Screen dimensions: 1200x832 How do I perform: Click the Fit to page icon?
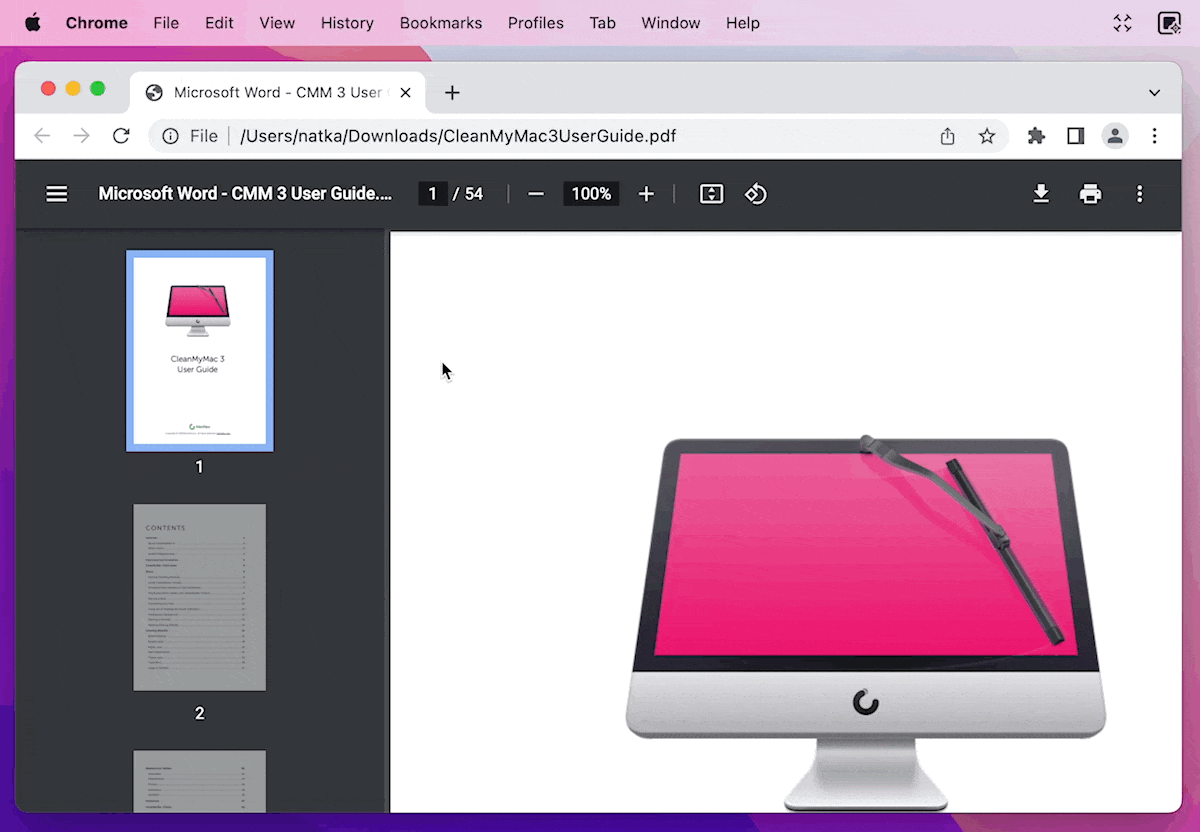pyautogui.click(x=711, y=194)
